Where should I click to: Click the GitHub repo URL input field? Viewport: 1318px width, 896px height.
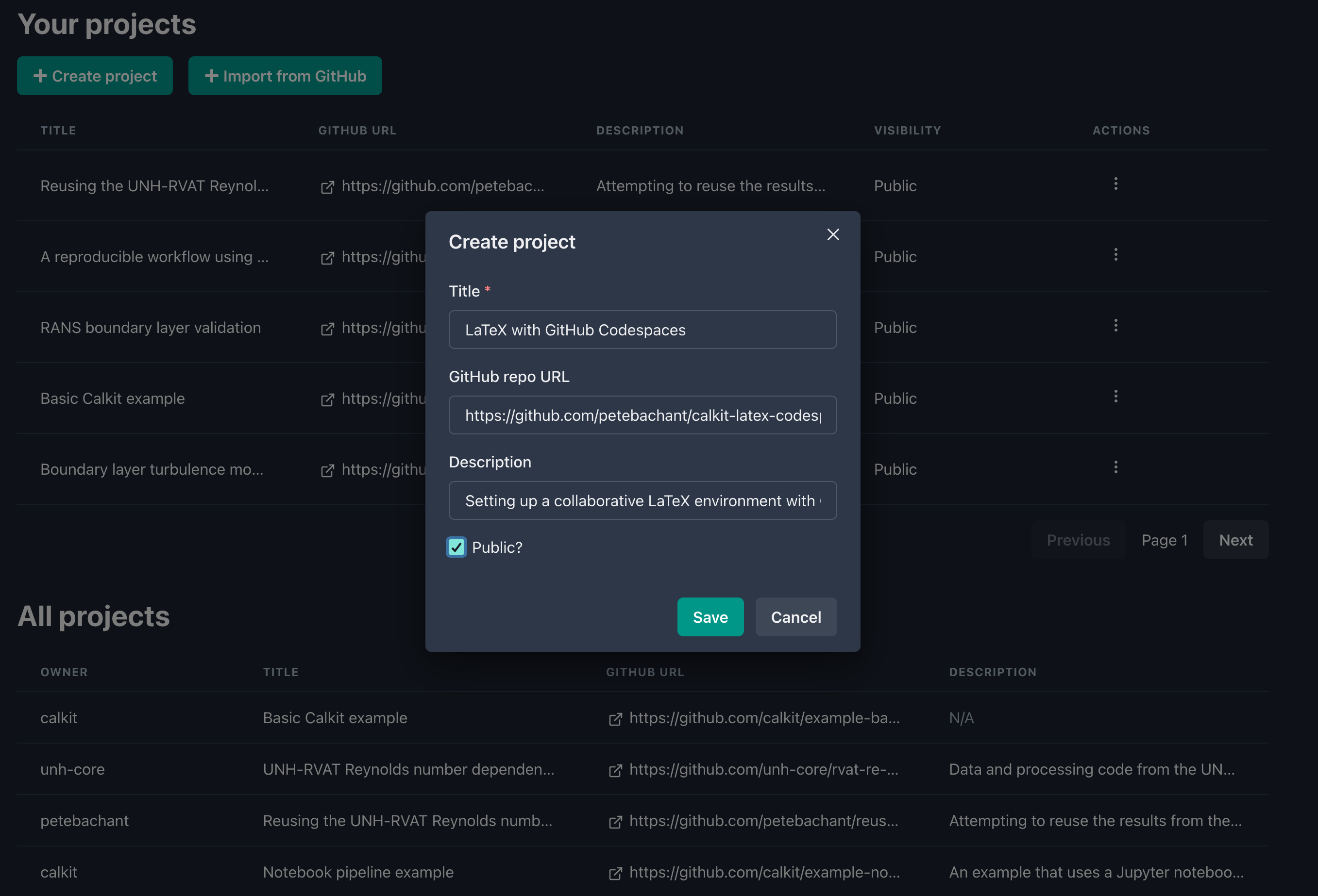[x=643, y=414]
